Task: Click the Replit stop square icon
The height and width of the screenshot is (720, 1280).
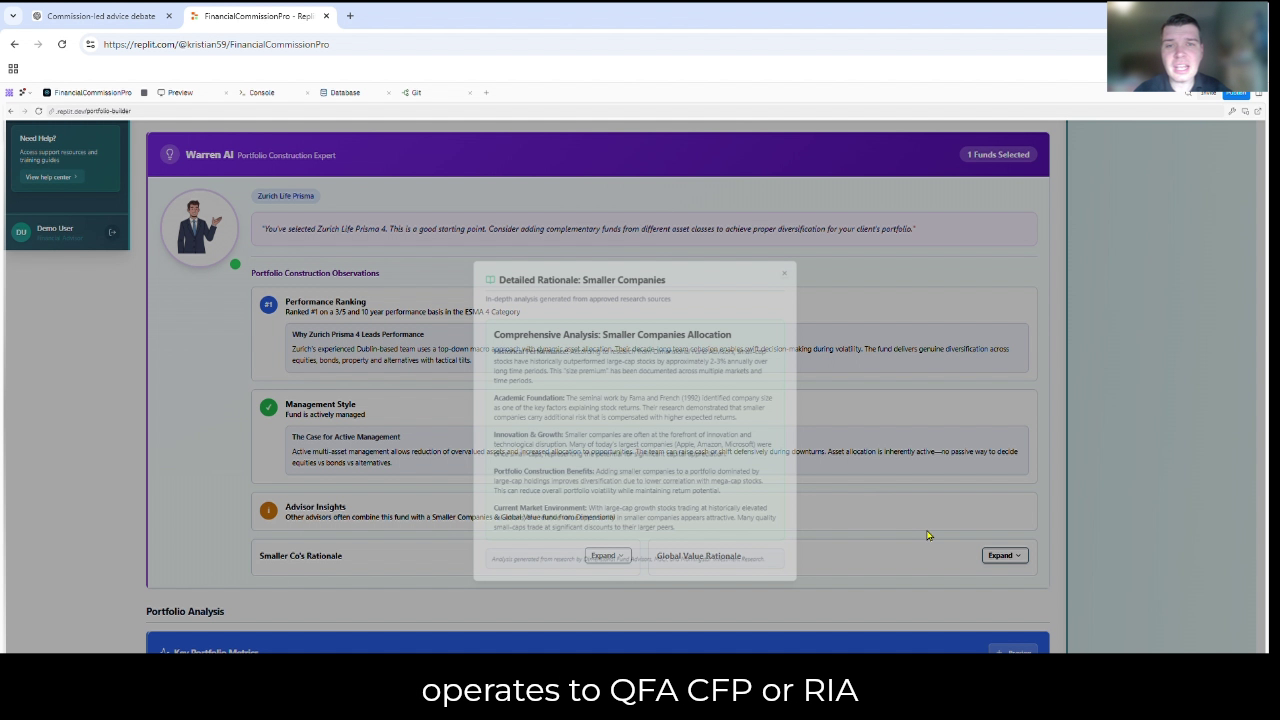Action: 144,92
